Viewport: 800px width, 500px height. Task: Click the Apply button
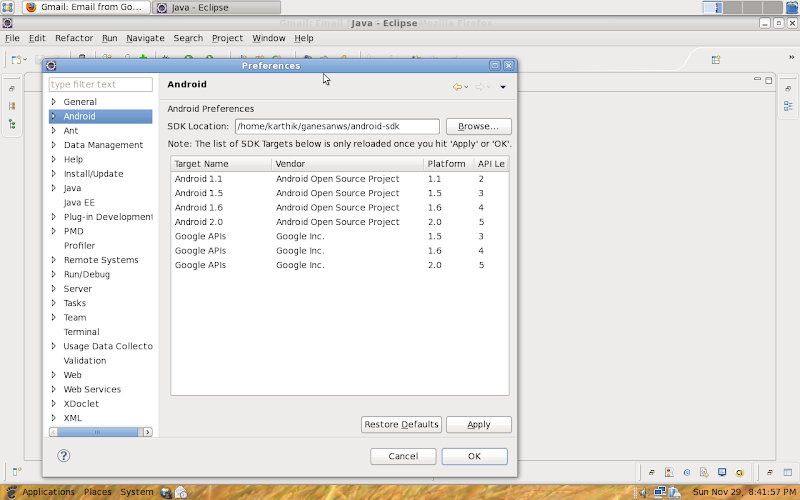tap(479, 424)
